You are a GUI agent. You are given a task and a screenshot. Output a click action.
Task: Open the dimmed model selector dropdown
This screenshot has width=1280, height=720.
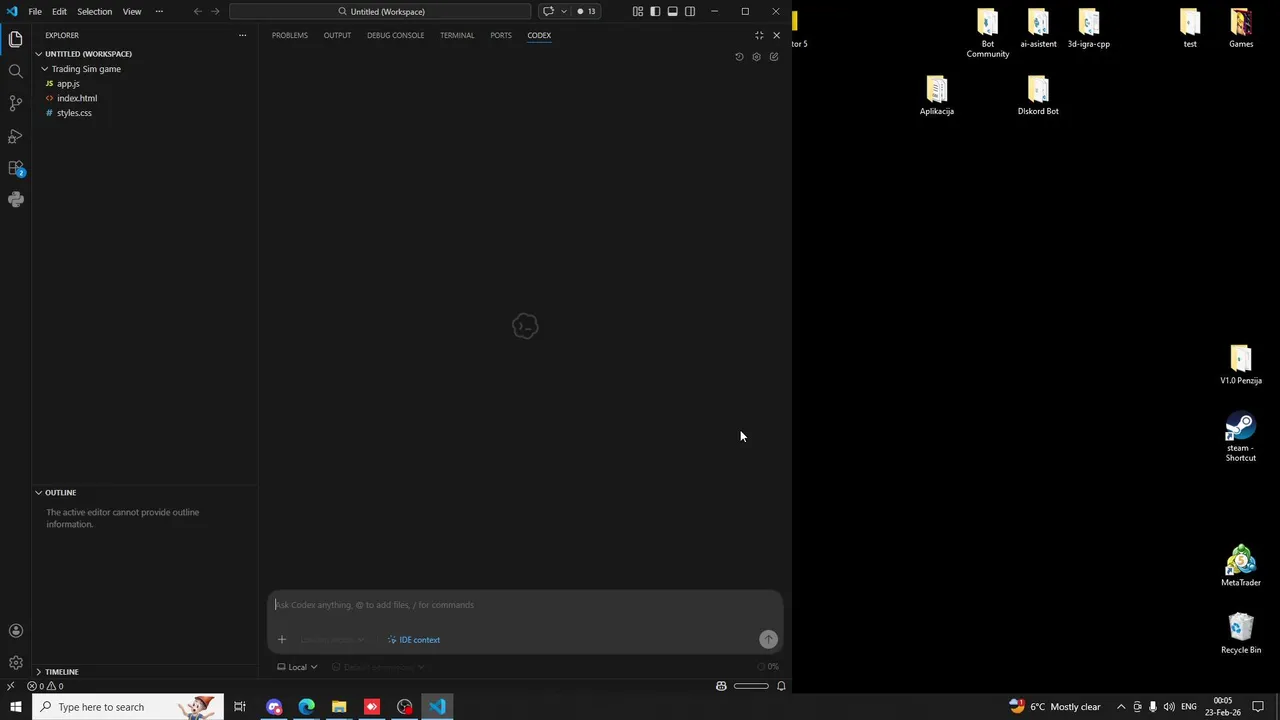point(332,640)
